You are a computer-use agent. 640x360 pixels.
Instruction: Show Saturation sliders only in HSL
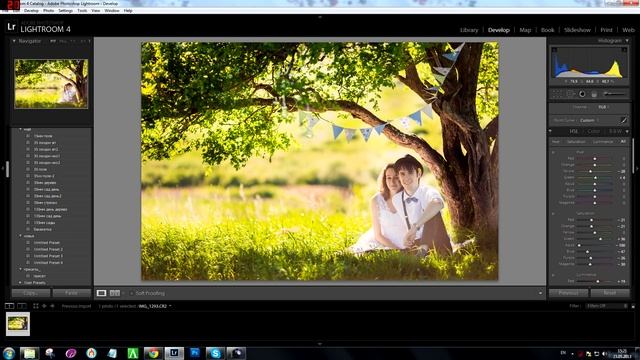coord(576,142)
